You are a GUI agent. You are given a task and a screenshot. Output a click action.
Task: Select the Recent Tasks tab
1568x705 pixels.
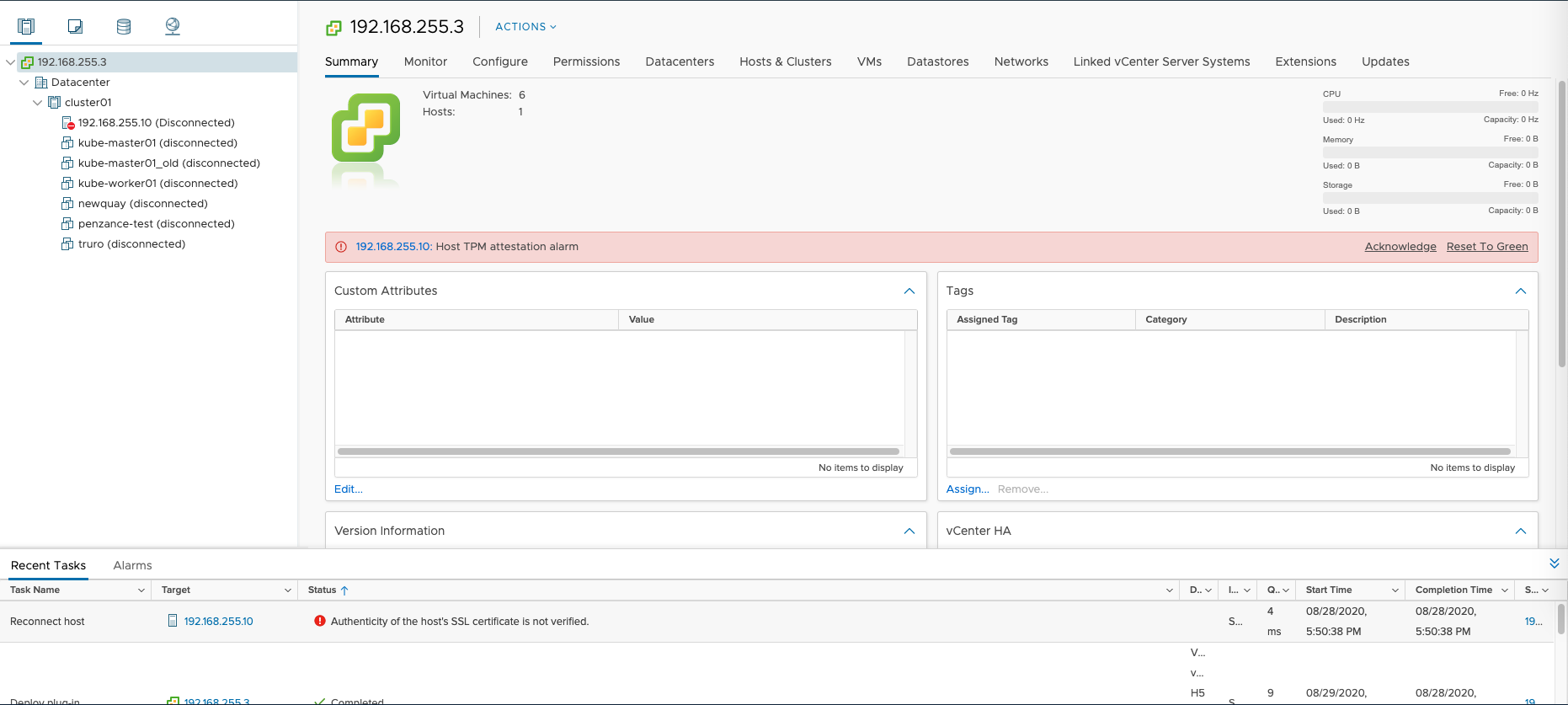click(x=48, y=565)
